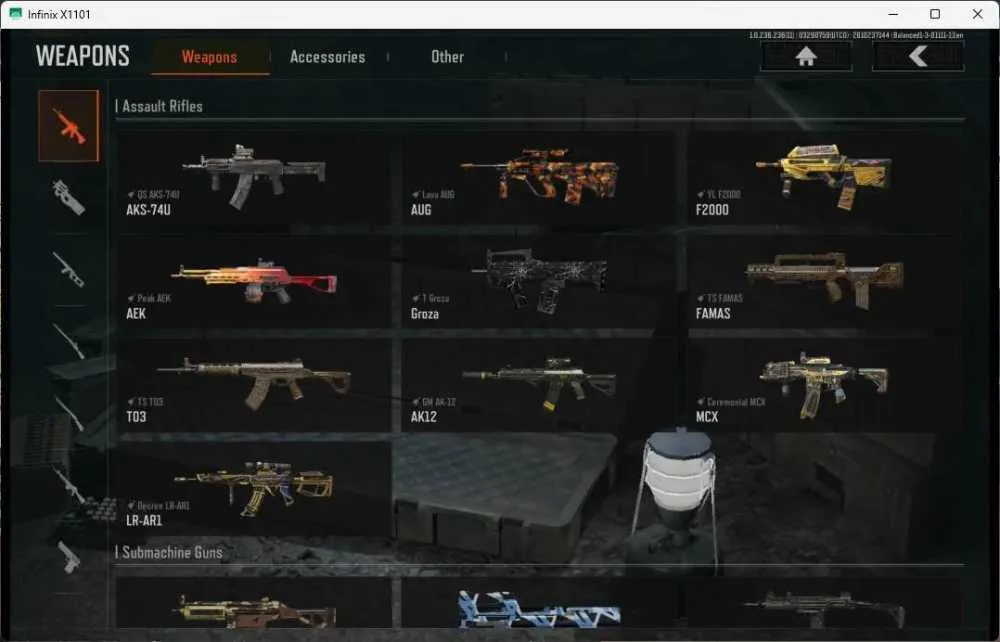This screenshot has width=1000, height=642.
Task: Pick the LR-AR1 rifle card
Action: (x=254, y=490)
